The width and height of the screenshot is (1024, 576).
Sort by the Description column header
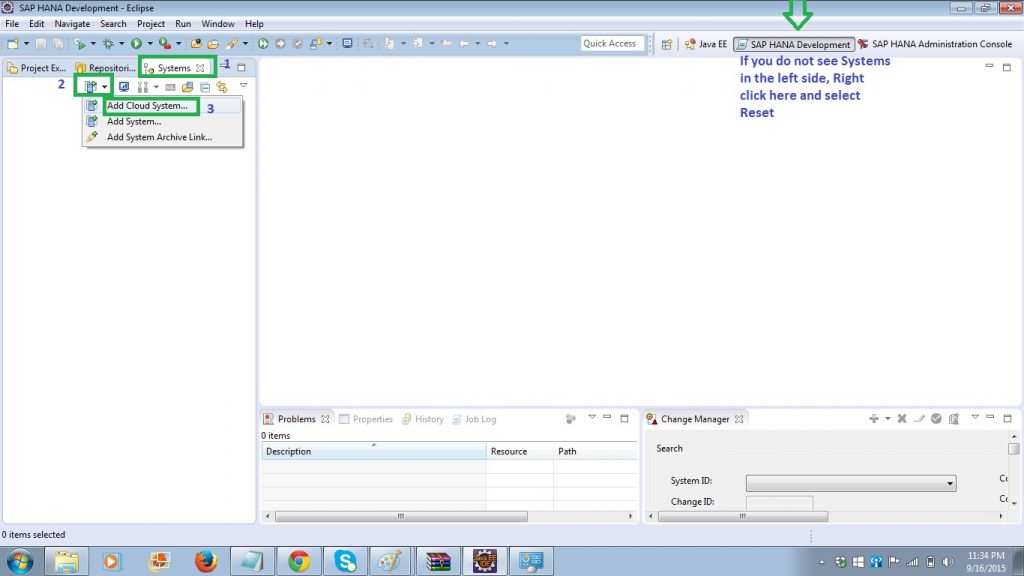tap(374, 451)
